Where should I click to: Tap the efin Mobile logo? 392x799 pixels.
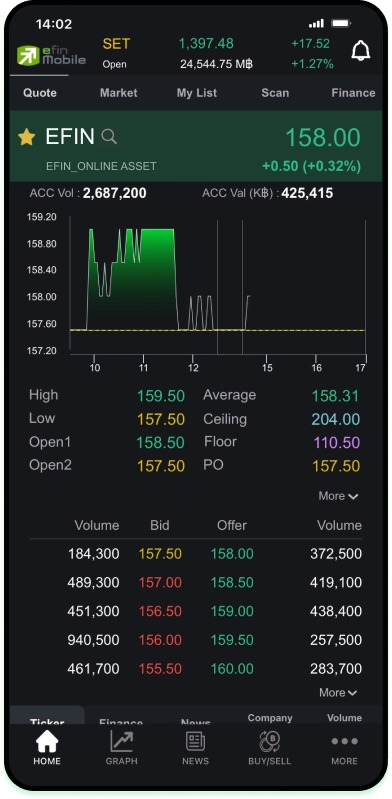[x=51, y=55]
